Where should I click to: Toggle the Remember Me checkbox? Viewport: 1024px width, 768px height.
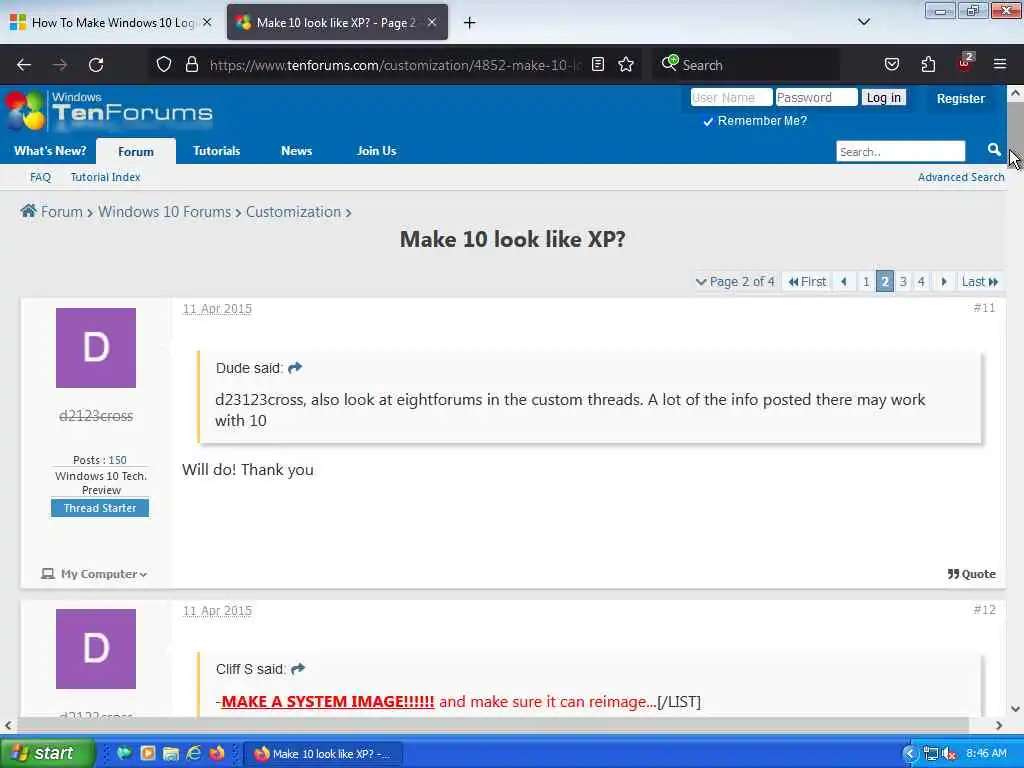708,121
